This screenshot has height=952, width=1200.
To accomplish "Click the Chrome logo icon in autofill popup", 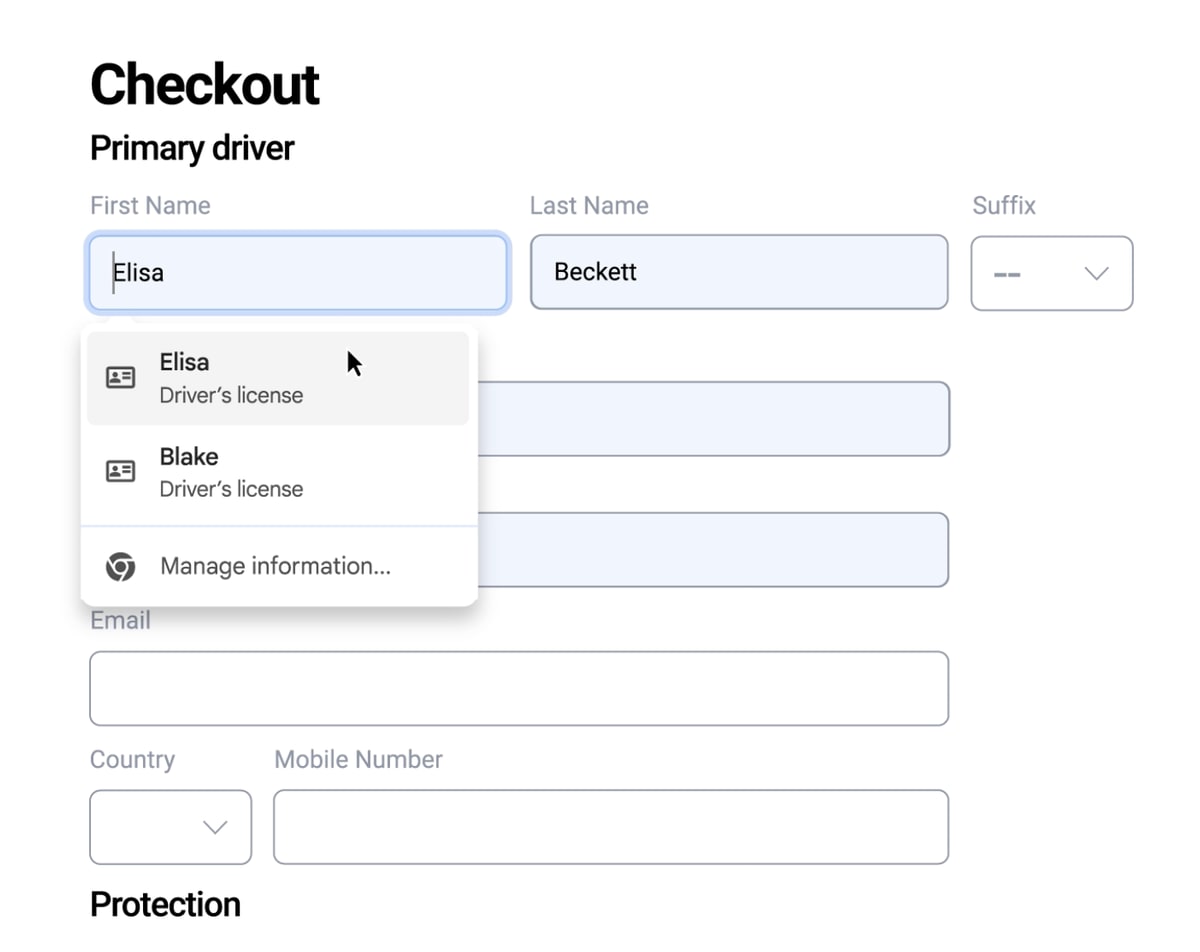I will point(121,567).
